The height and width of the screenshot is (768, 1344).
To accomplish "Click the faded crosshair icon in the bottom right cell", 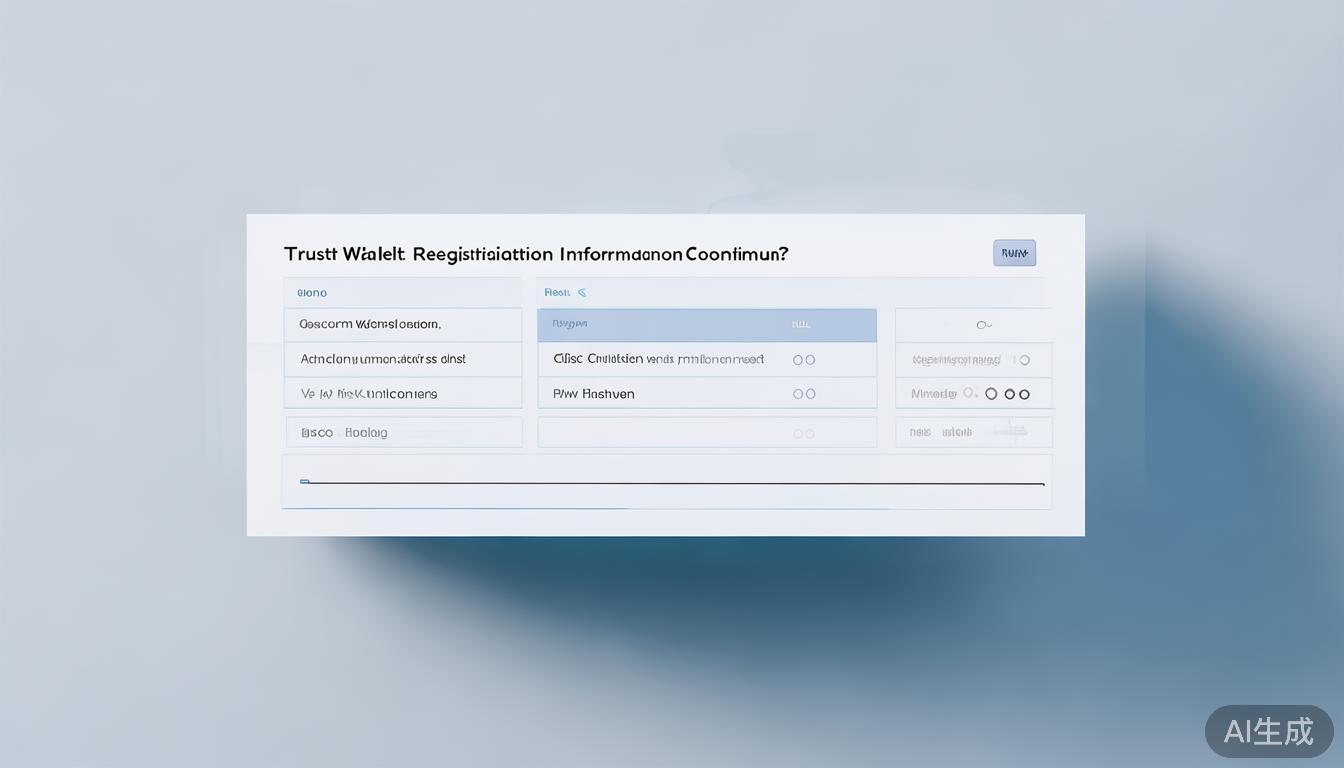I will pyautogui.click(x=1012, y=432).
